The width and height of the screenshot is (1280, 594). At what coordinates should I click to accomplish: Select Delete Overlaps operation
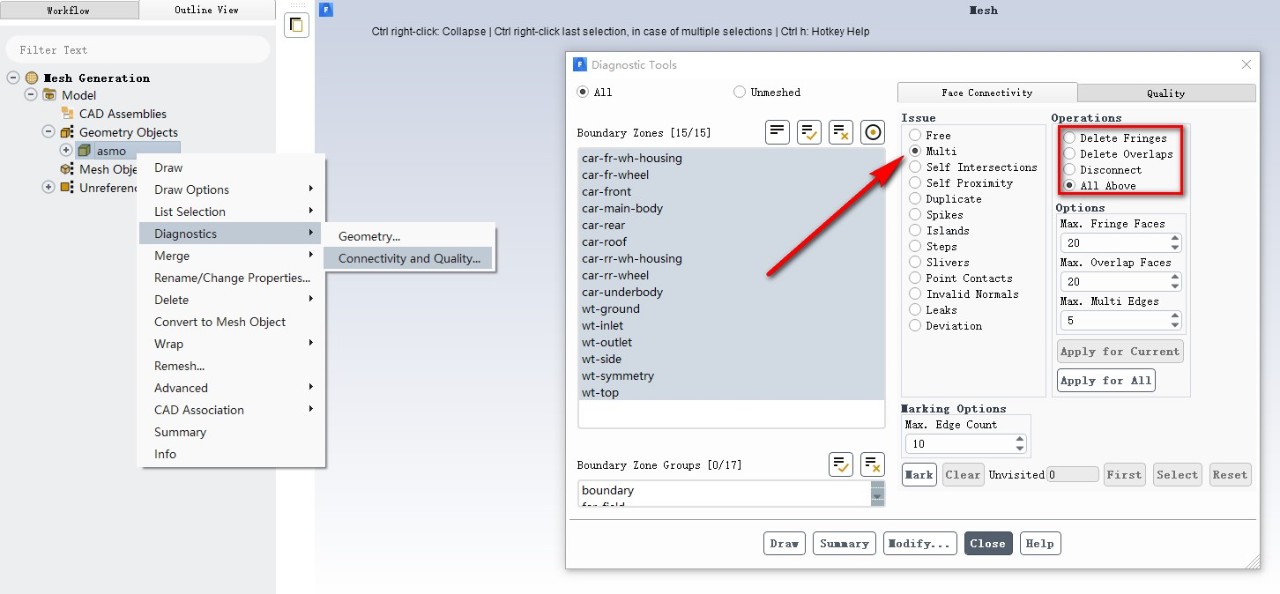click(x=1071, y=154)
